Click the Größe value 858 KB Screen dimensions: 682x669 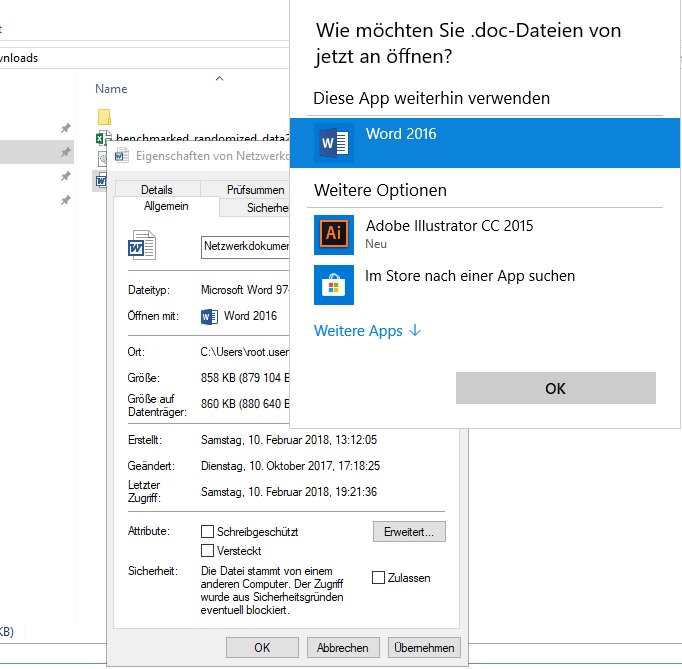tap(245, 378)
